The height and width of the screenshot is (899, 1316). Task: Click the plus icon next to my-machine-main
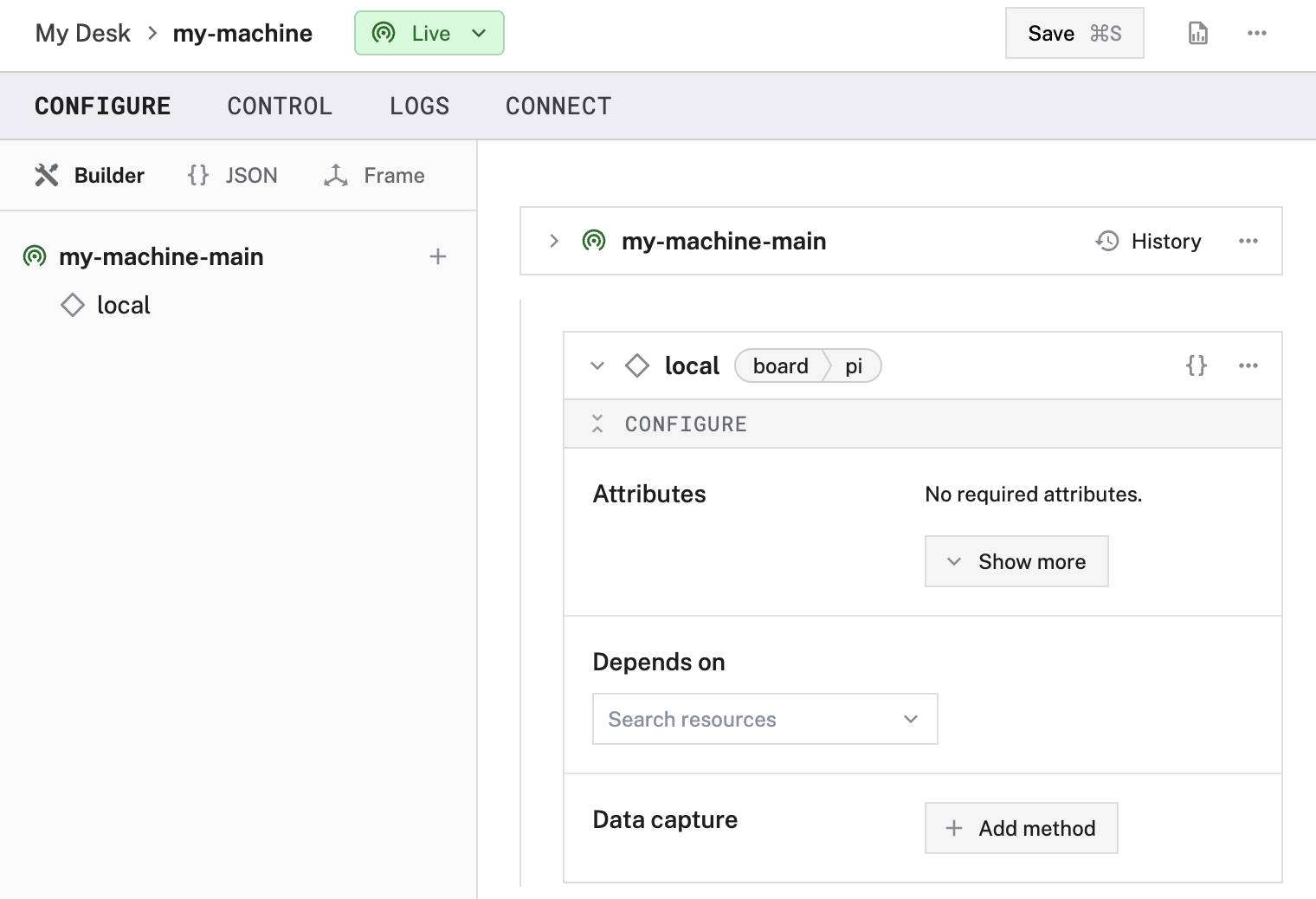click(438, 256)
